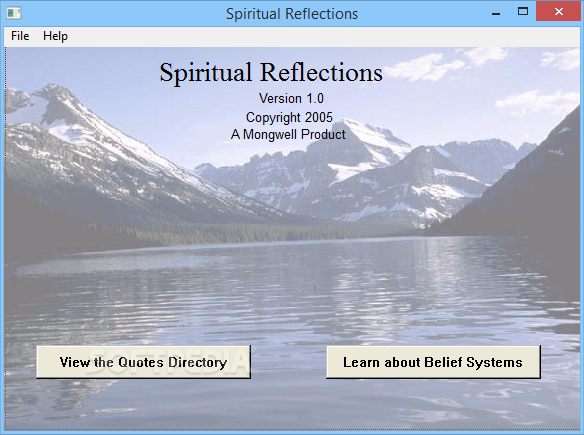Click the Version 1.0 label
The height and width of the screenshot is (435, 584).
tap(291, 99)
